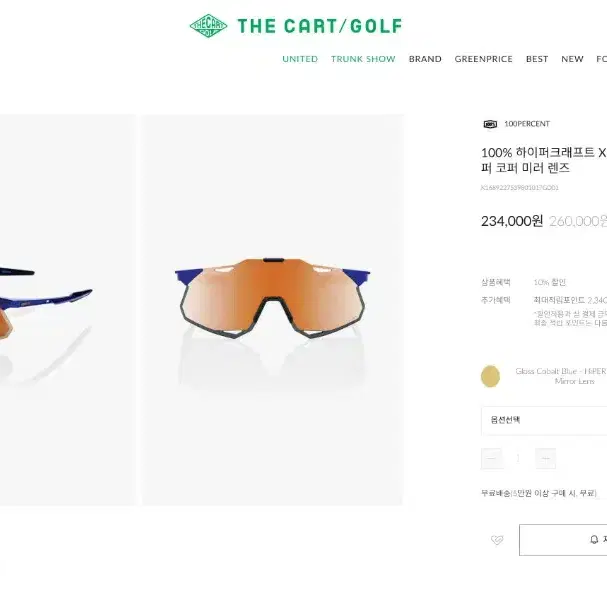607x607 pixels.
Task: View the side-angle sunglasses product image
Action: tap(68, 310)
